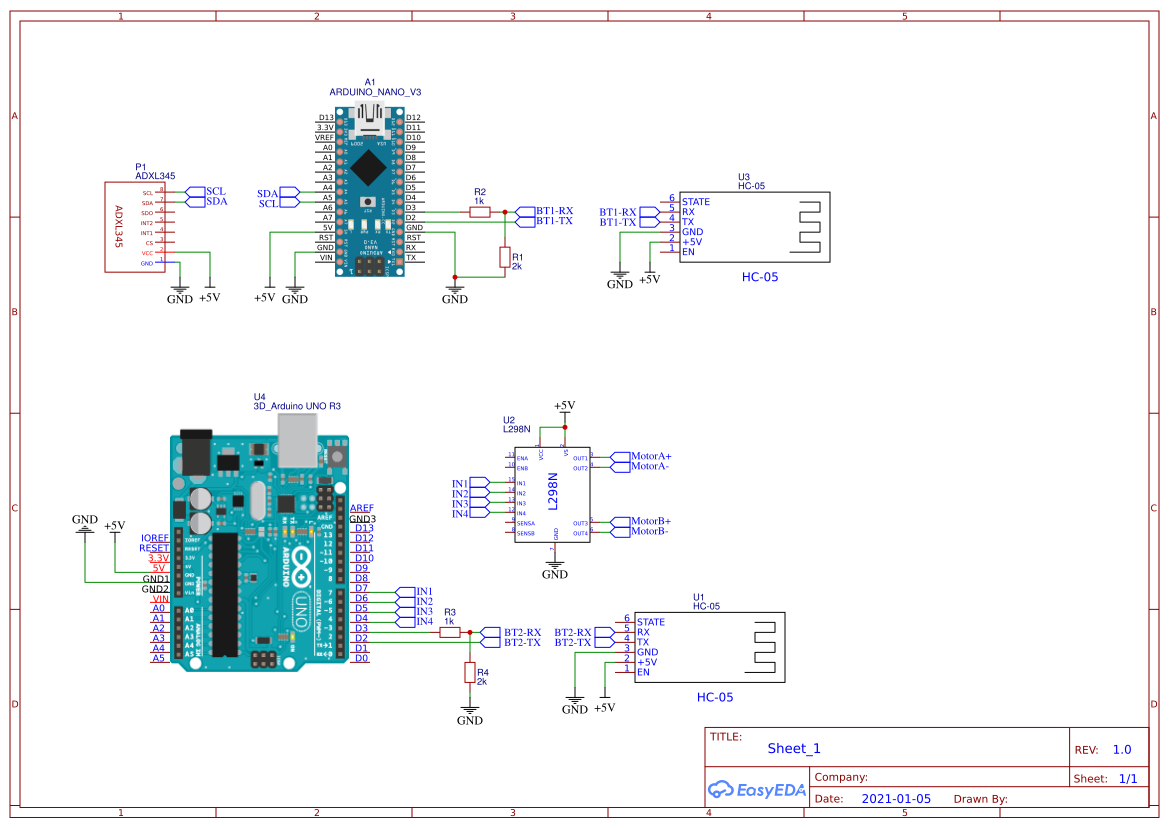Screen dimensions: 1169x828
Task: Click the Sheet_1 title text
Action: click(793, 748)
